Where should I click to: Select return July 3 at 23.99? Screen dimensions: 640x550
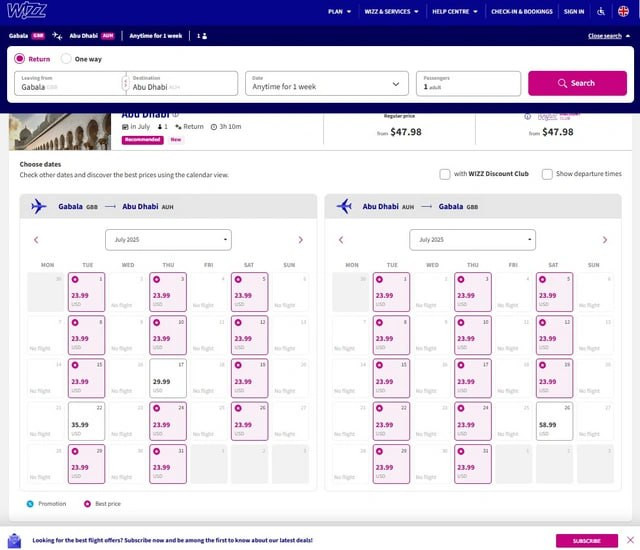pyautogui.click(x=473, y=292)
